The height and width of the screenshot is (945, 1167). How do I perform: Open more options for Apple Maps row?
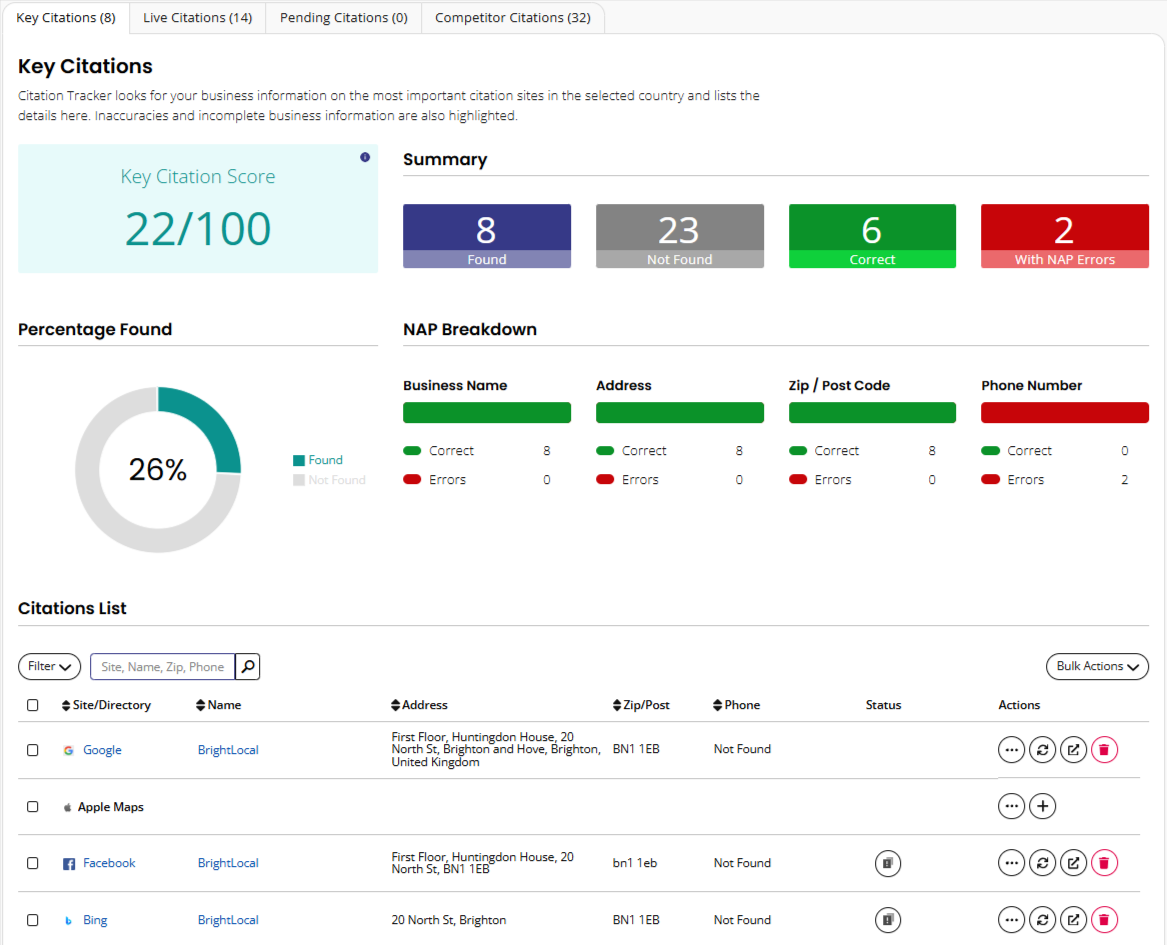(x=1011, y=806)
